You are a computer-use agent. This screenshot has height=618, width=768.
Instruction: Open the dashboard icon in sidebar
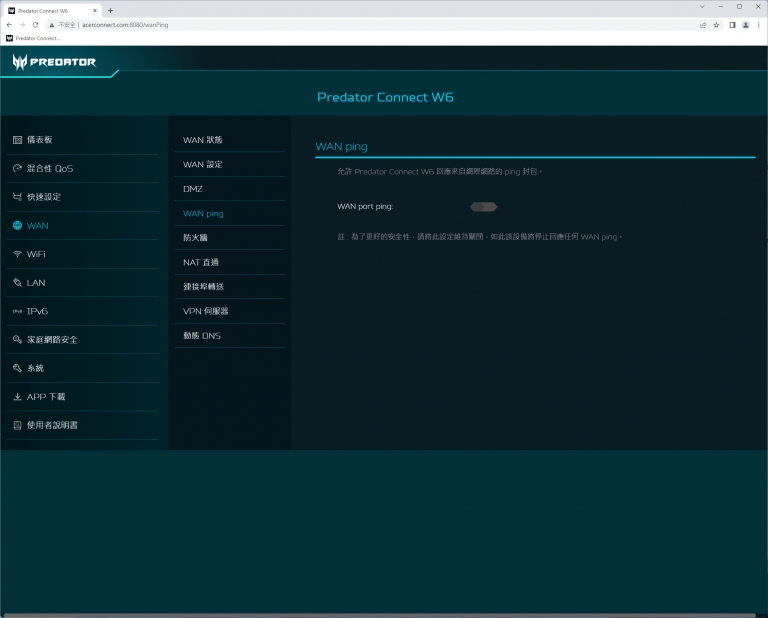tap(17, 140)
